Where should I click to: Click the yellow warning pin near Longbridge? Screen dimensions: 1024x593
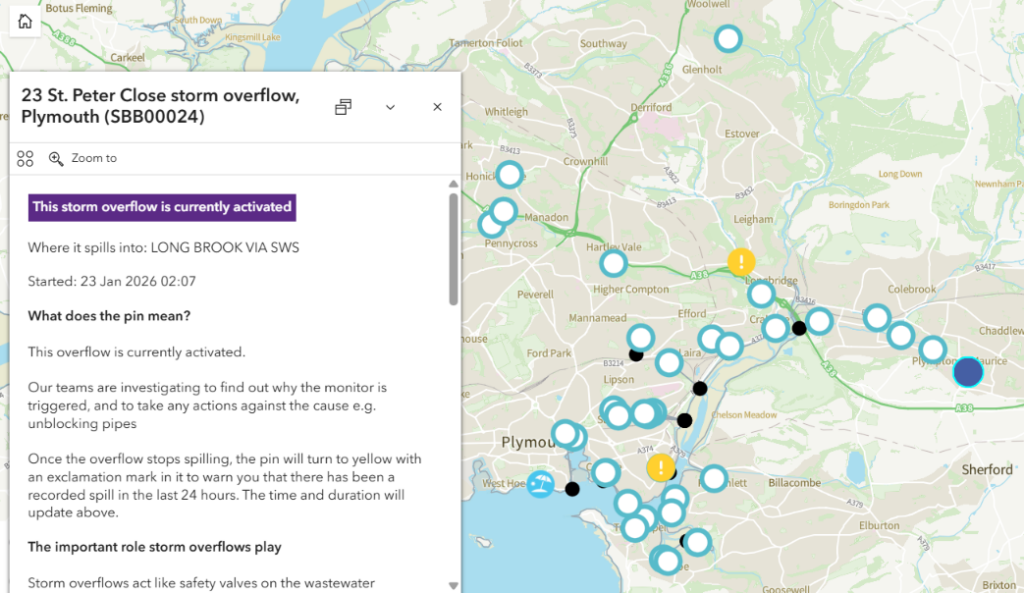tap(741, 262)
